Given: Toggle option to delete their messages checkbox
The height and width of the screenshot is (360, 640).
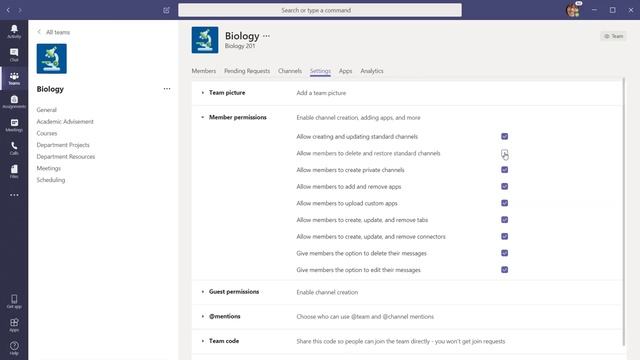Looking at the screenshot, I should point(504,253).
